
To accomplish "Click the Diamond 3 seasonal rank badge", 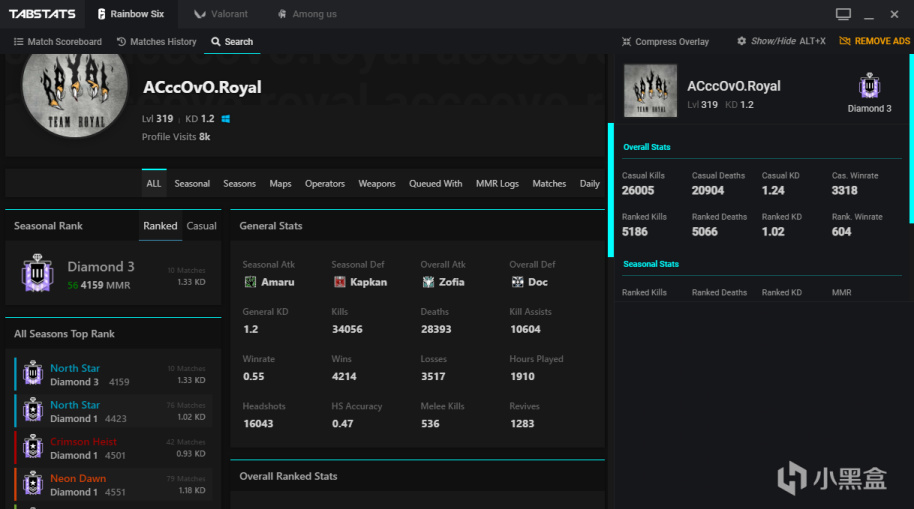I will 37,273.
